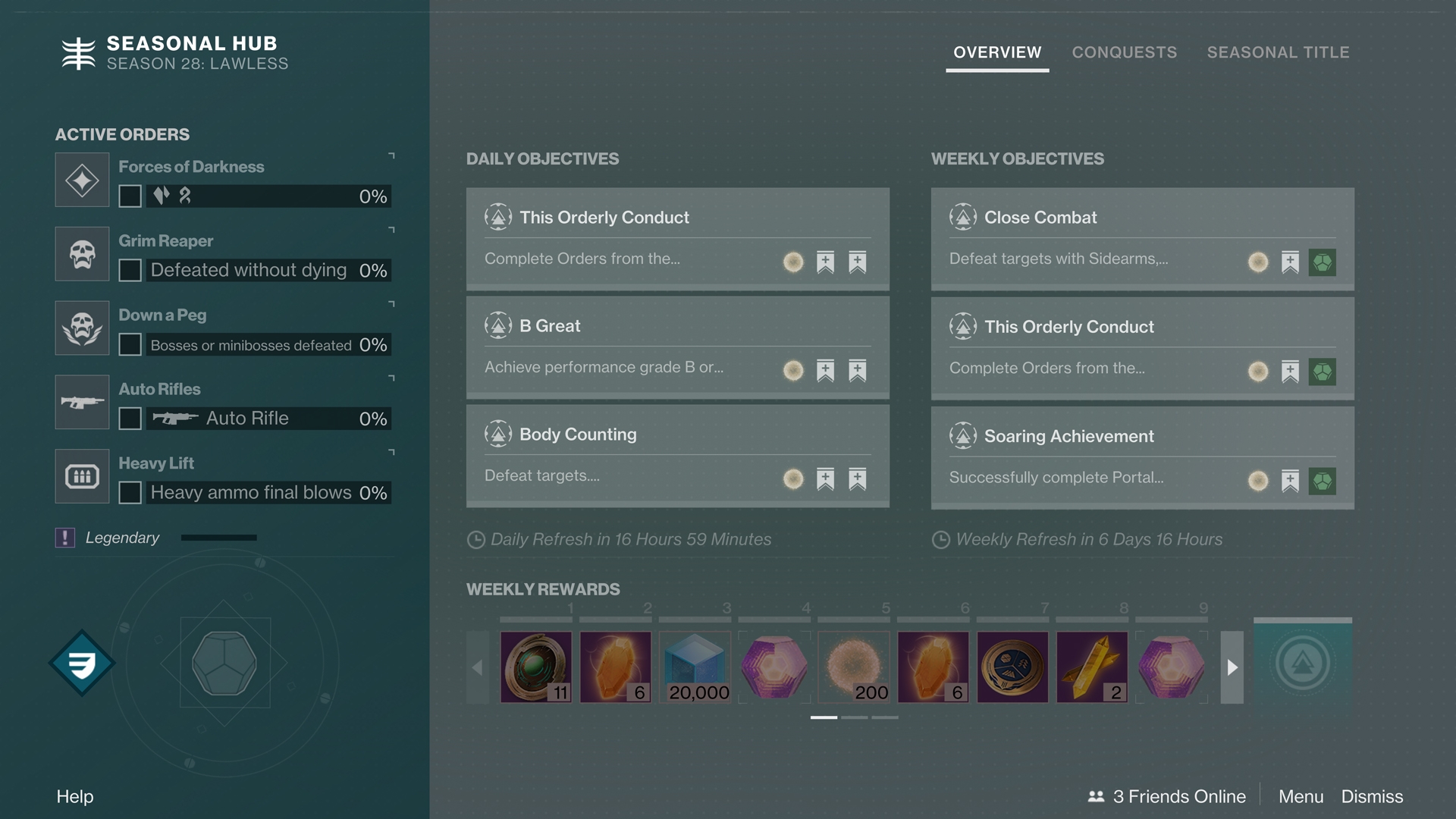Expand the Grim Reaper order corner arrow

click(391, 229)
